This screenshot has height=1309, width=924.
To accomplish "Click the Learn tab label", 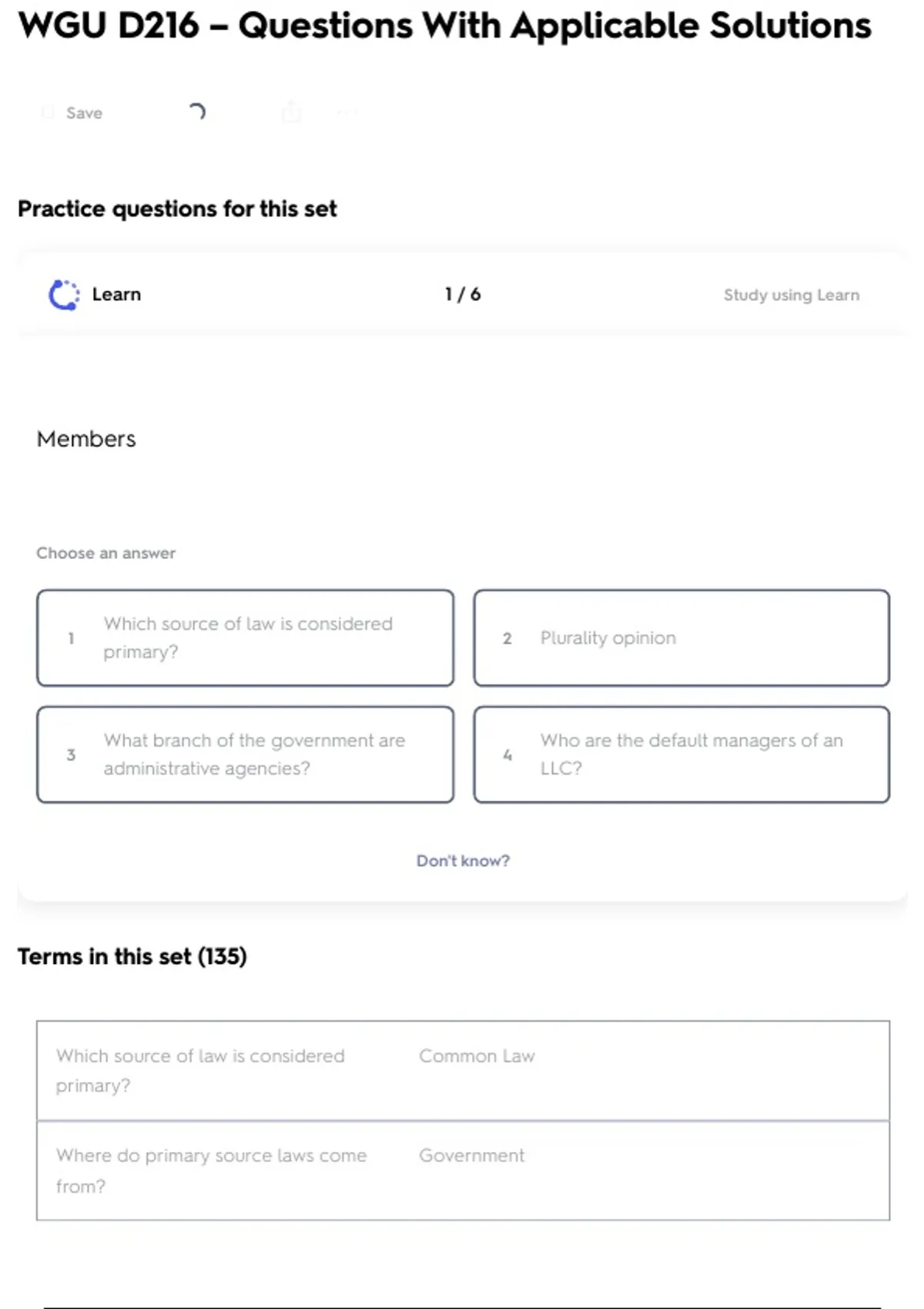I will point(116,295).
